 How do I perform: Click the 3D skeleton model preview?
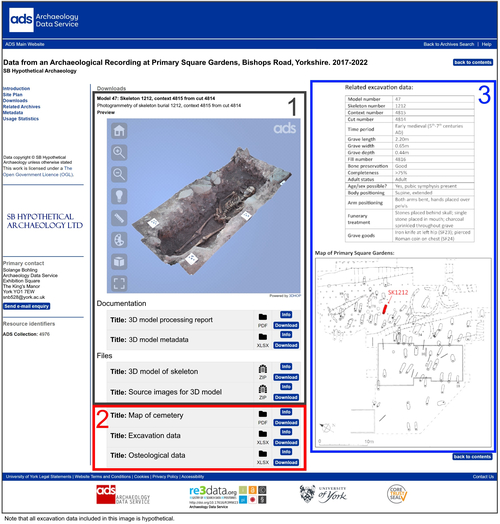pos(204,206)
